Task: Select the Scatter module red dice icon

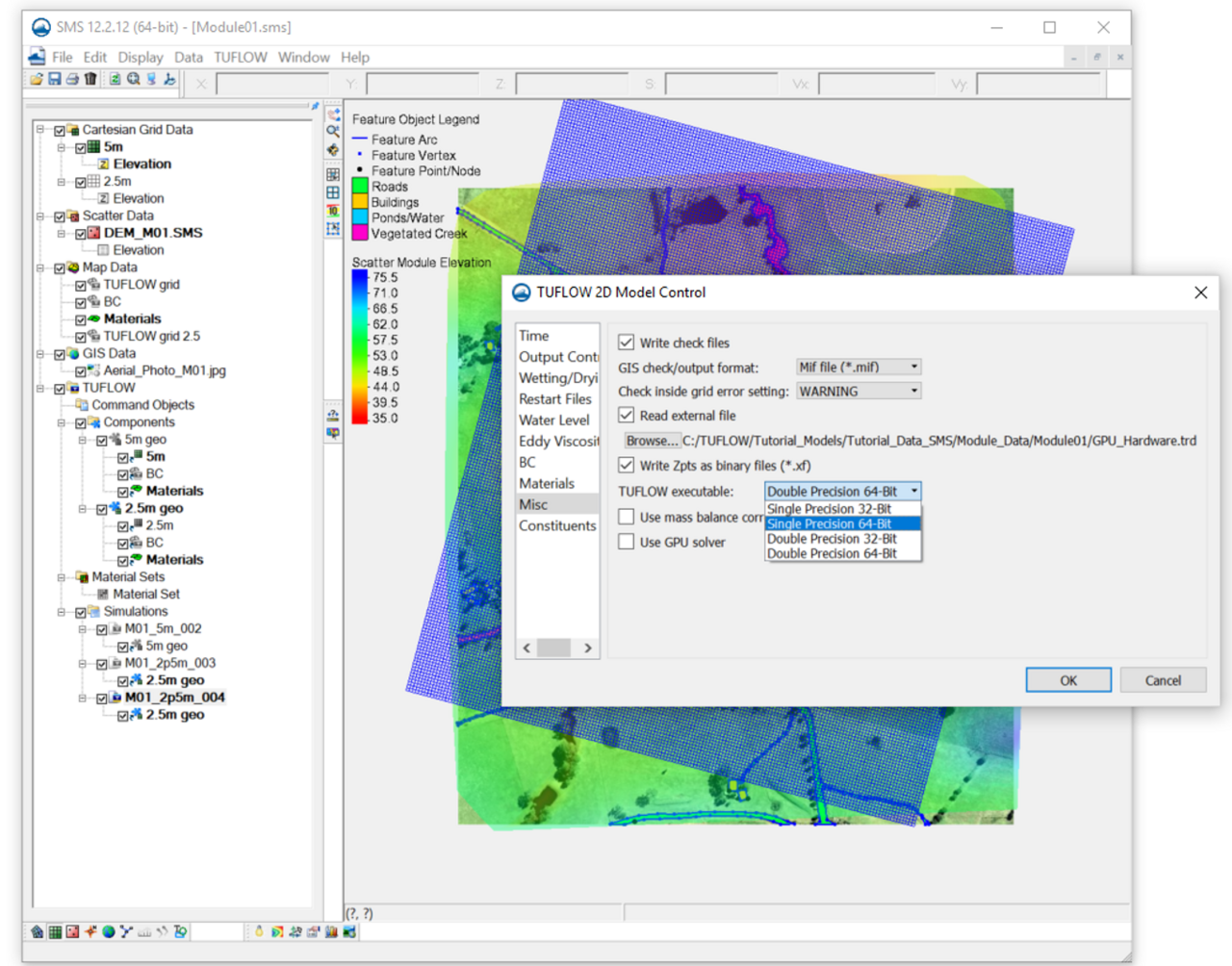Action: point(73,931)
